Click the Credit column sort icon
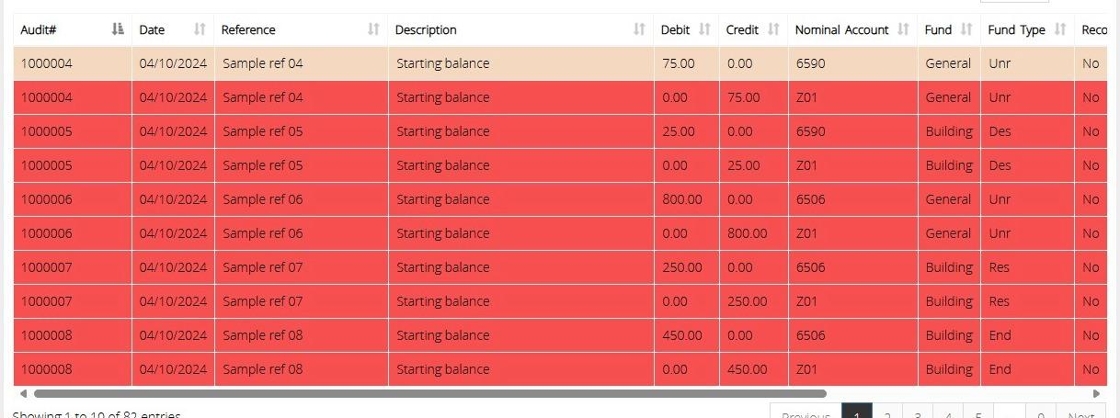This screenshot has height=418, width=1120. coord(773,30)
